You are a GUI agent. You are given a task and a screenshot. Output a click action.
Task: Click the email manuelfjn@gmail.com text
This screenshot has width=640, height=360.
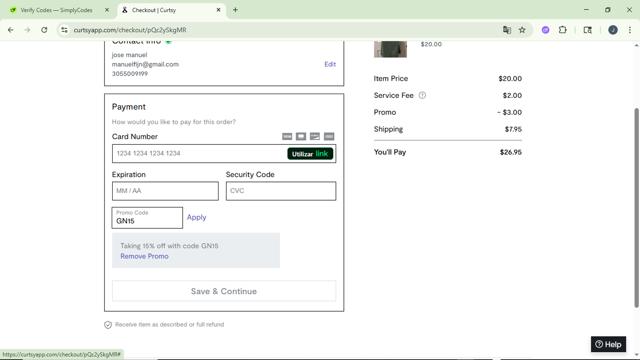point(145,64)
